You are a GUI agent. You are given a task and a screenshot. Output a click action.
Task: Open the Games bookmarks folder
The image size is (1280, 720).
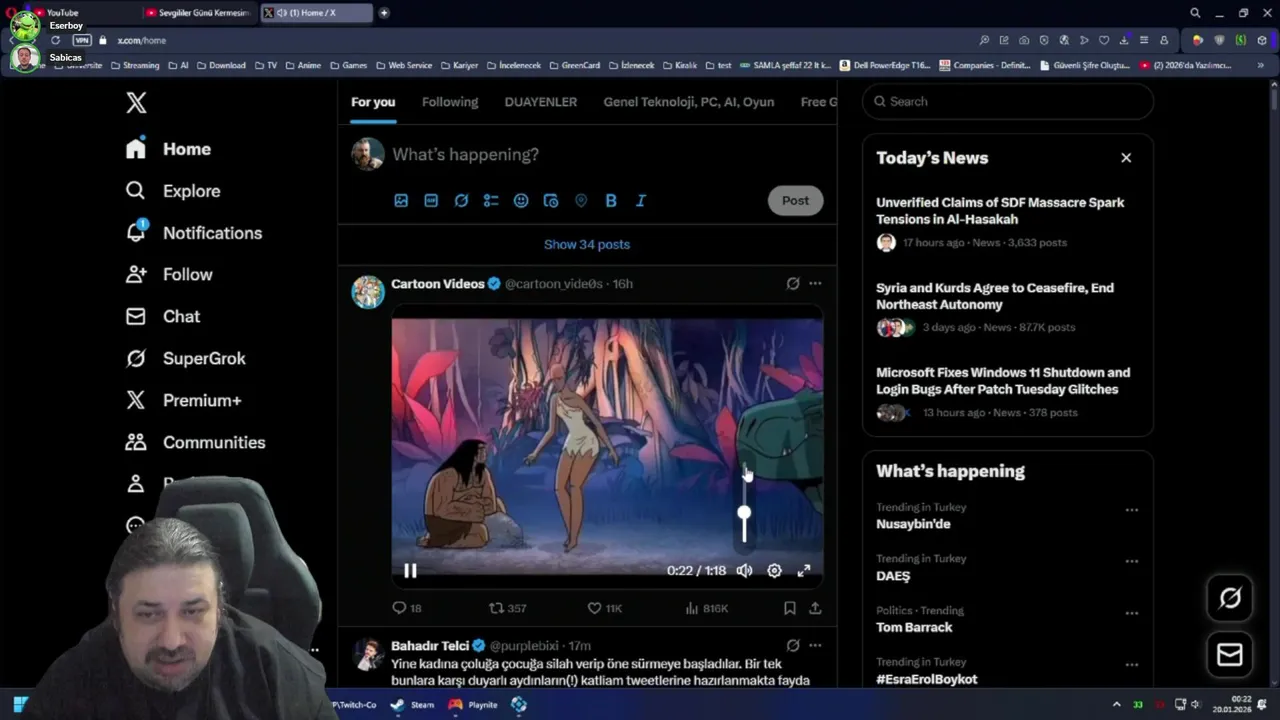pos(349,65)
